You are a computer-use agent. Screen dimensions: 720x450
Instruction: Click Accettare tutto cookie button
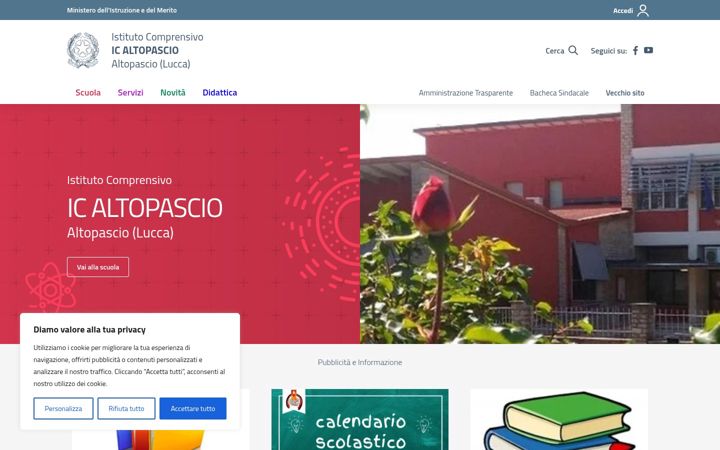[x=193, y=408]
